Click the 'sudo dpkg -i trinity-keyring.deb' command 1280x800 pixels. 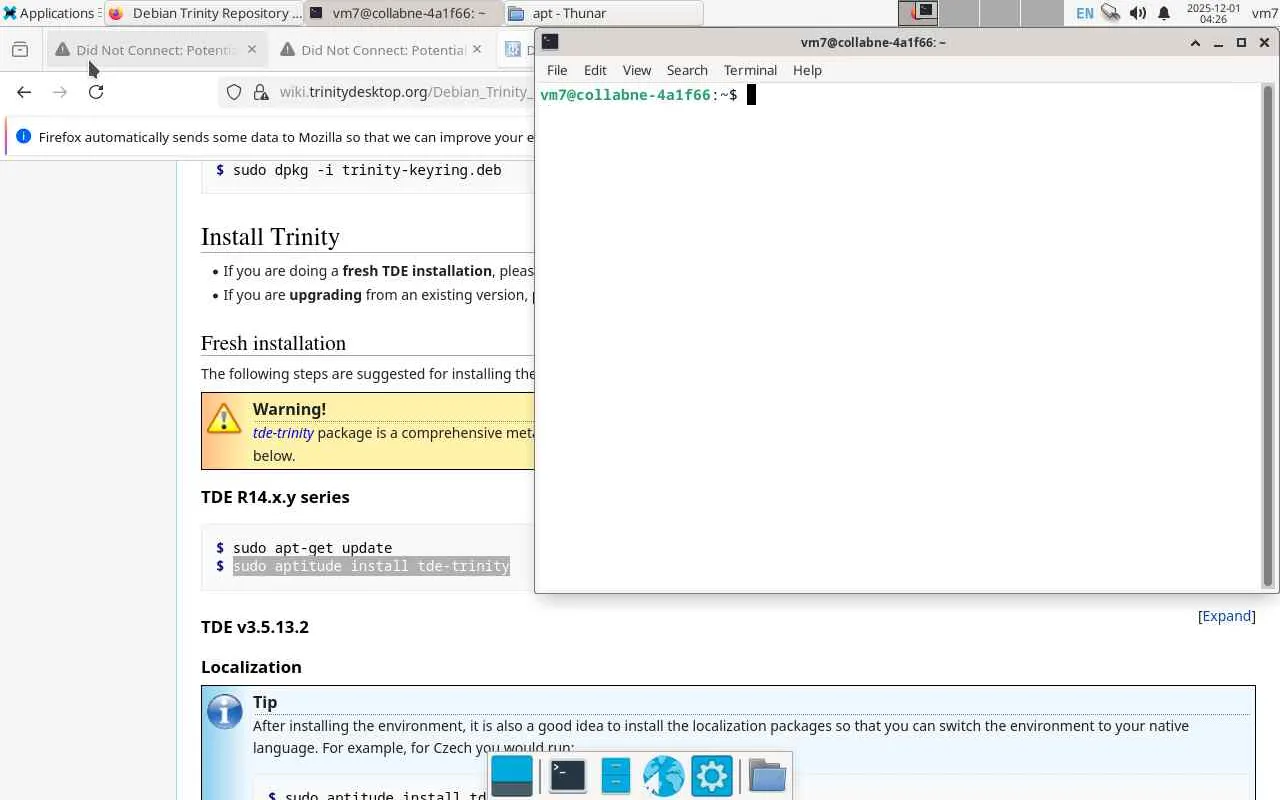367,170
